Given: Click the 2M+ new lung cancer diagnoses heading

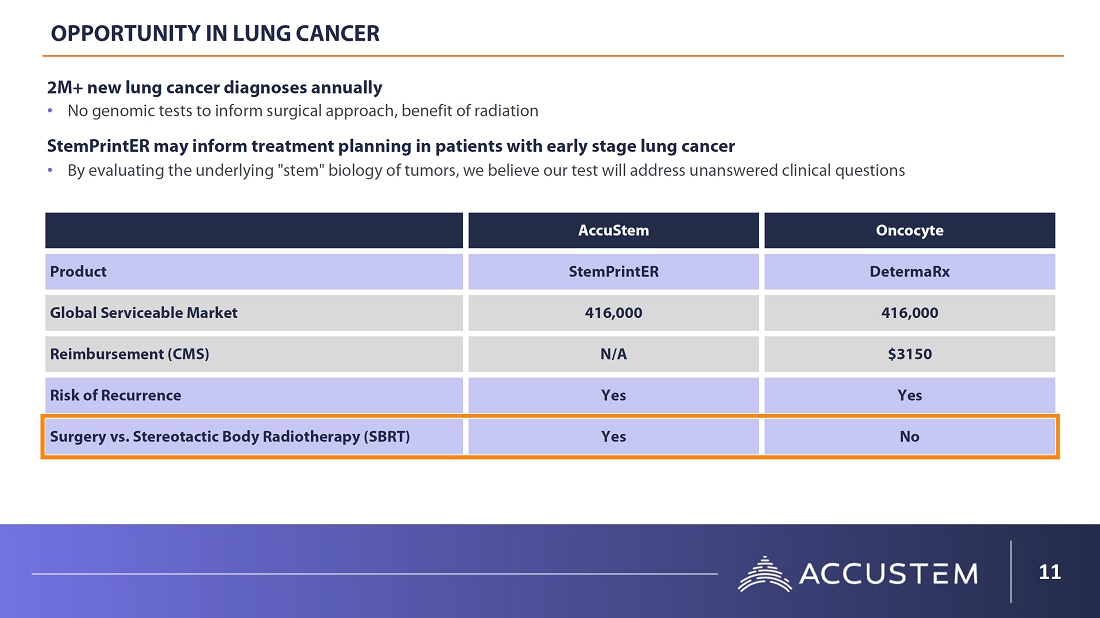Looking at the screenshot, I should 214,88.
